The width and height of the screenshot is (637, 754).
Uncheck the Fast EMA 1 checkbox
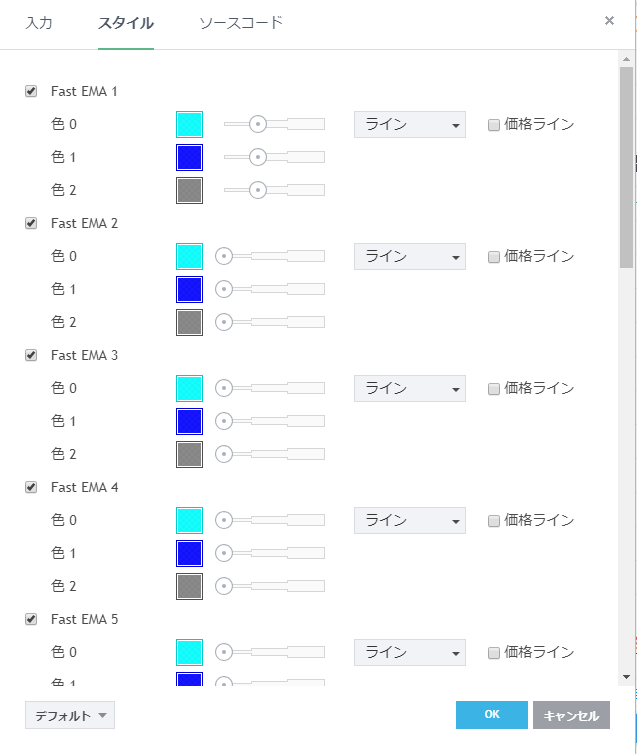click(31, 91)
